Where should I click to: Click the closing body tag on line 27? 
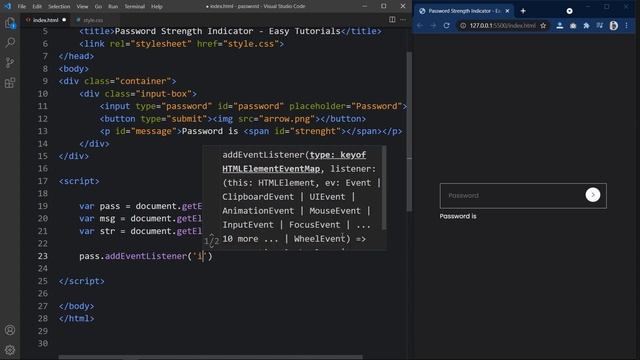(x=76, y=306)
